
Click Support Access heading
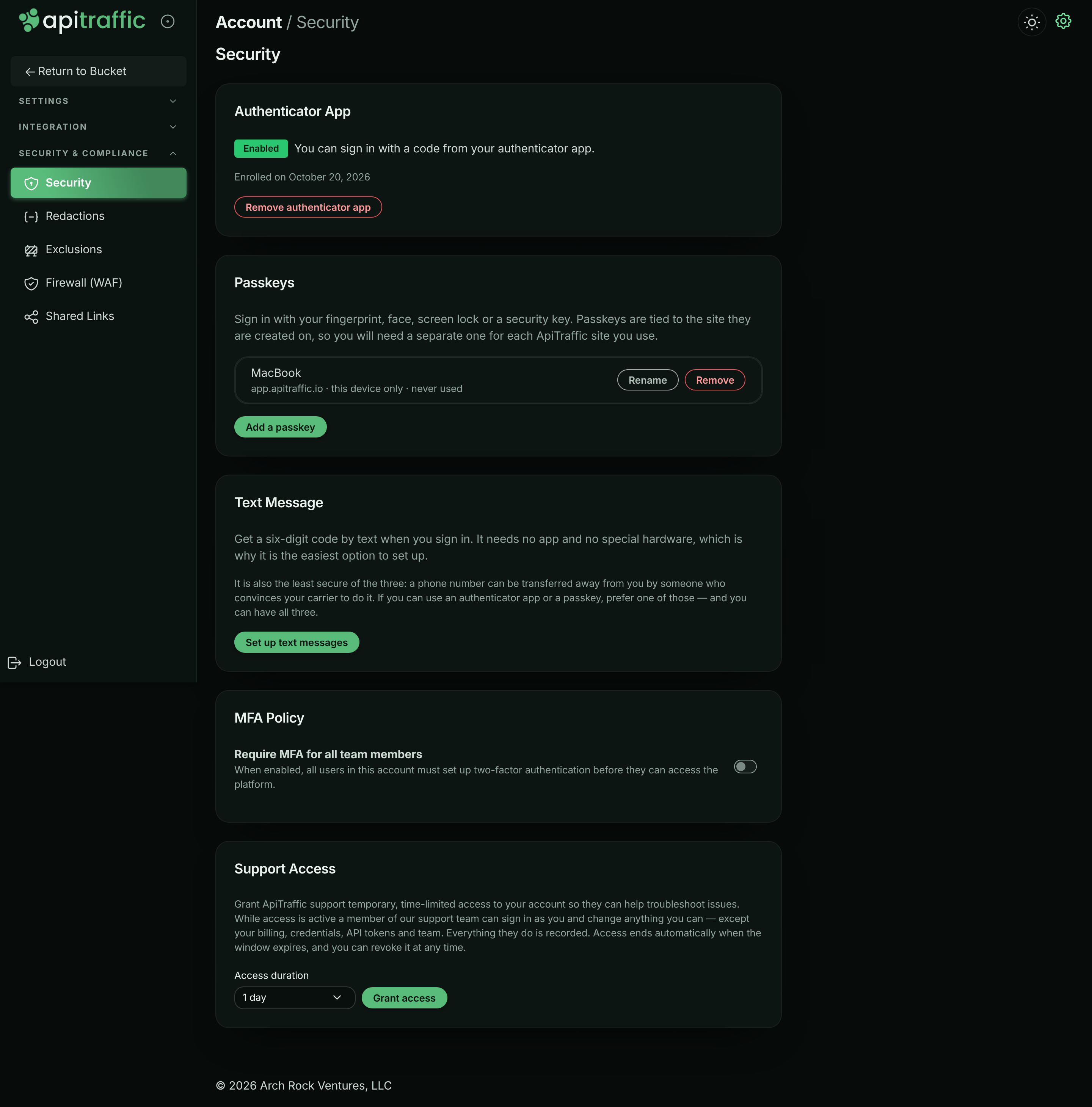(x=285, y=869)
